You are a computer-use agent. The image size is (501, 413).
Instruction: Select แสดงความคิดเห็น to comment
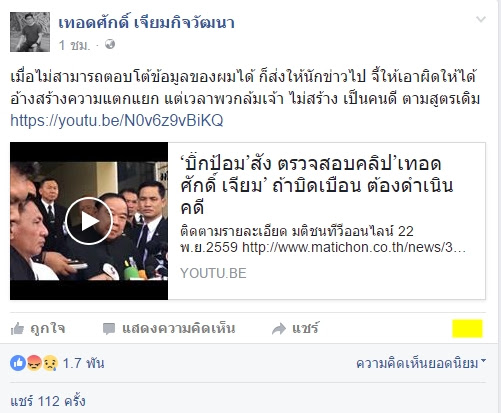point(178,329)
